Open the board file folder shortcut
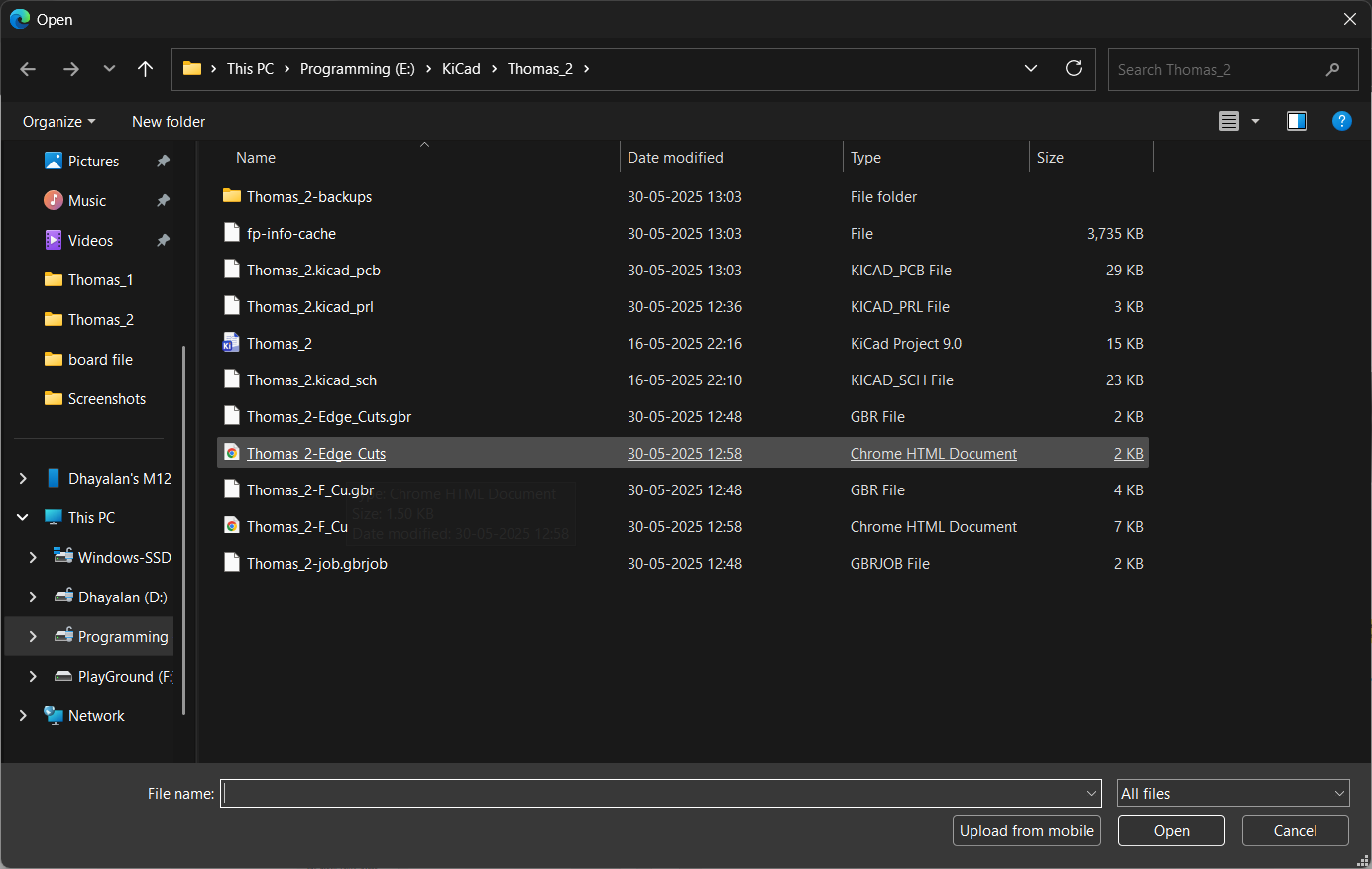This screenshot has width=1372, height=869. 100,359
